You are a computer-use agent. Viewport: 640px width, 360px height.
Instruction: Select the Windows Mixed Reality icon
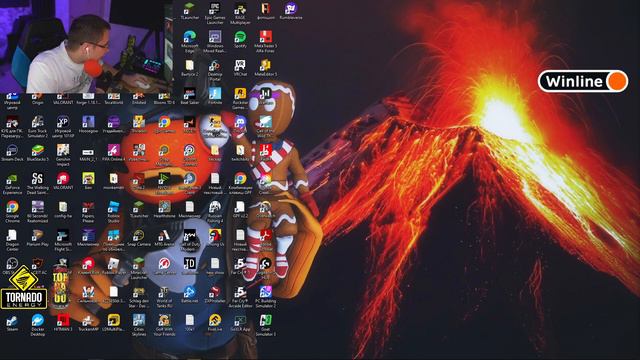click(215, 41)
